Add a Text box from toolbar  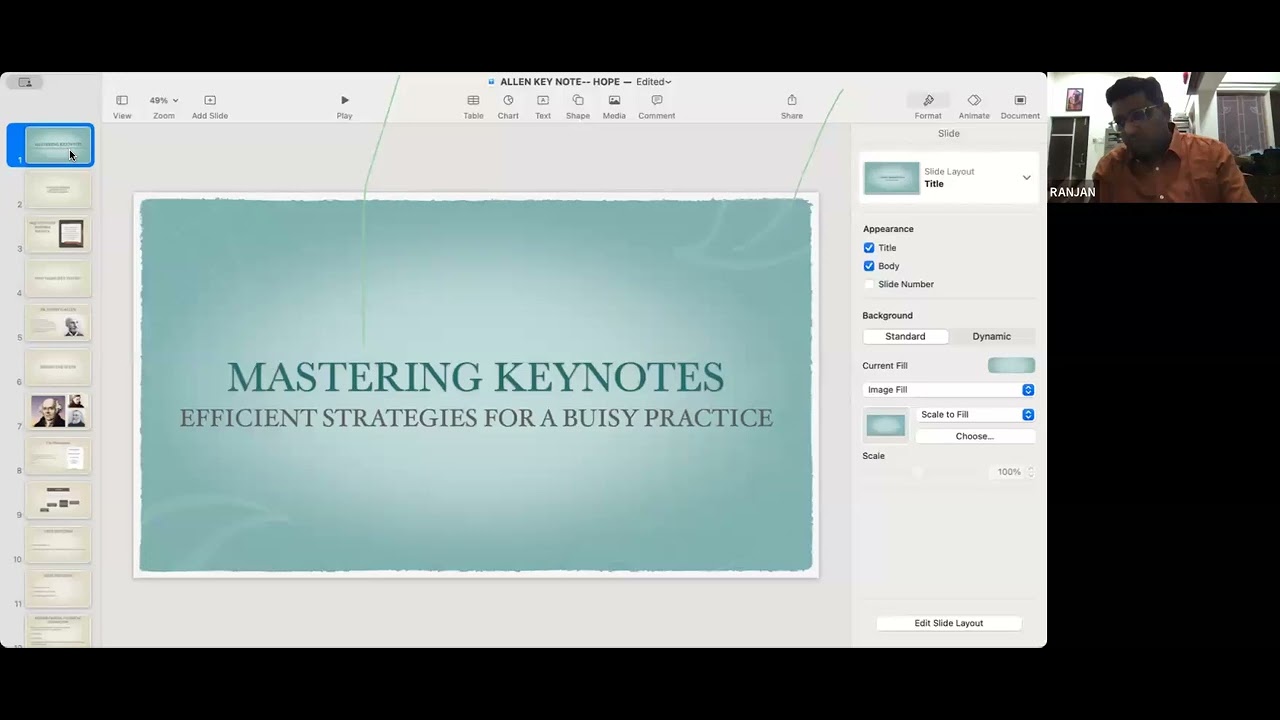pos(543,101)
